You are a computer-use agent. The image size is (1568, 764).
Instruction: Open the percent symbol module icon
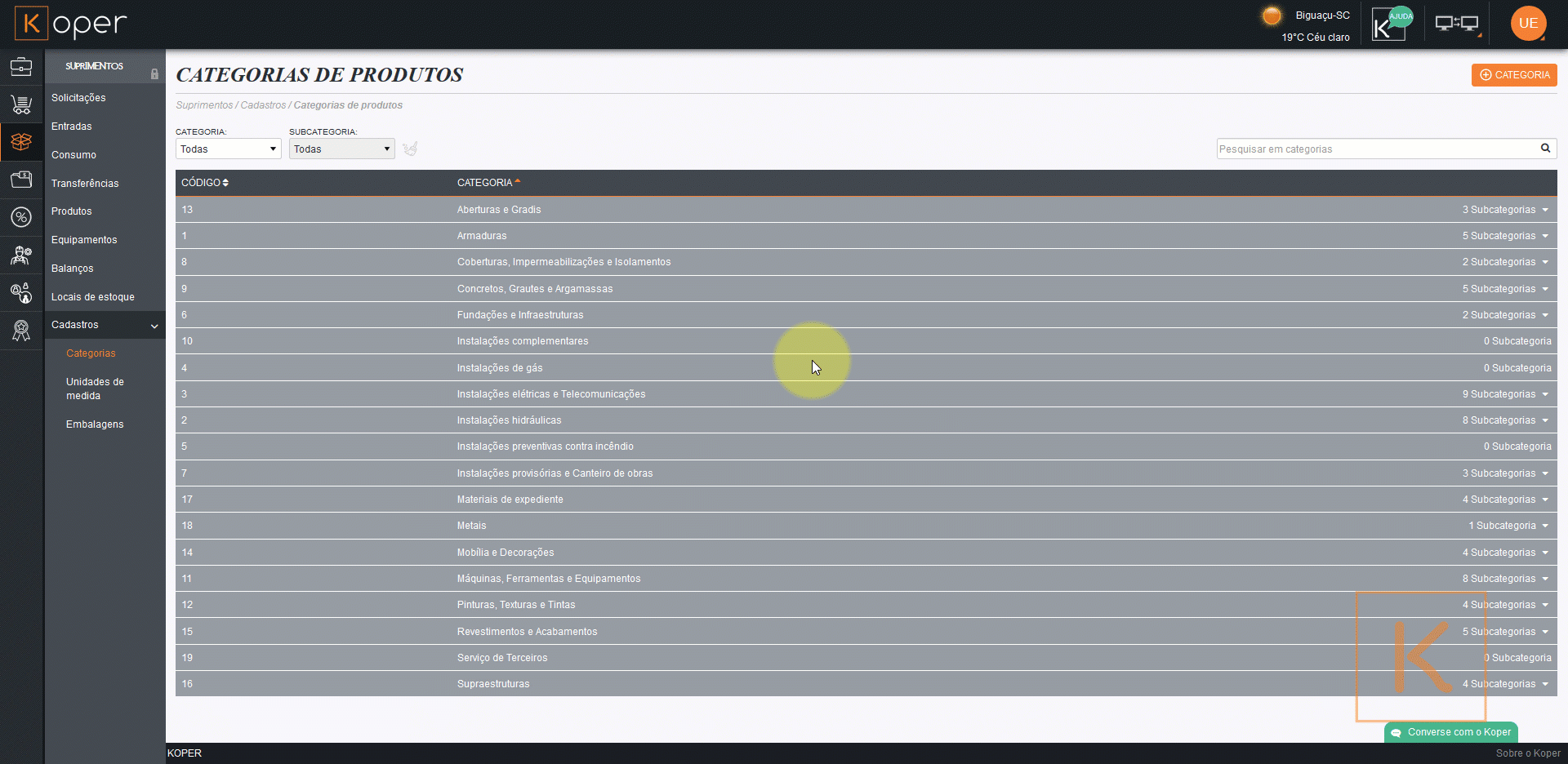click(x=21, y=217)
